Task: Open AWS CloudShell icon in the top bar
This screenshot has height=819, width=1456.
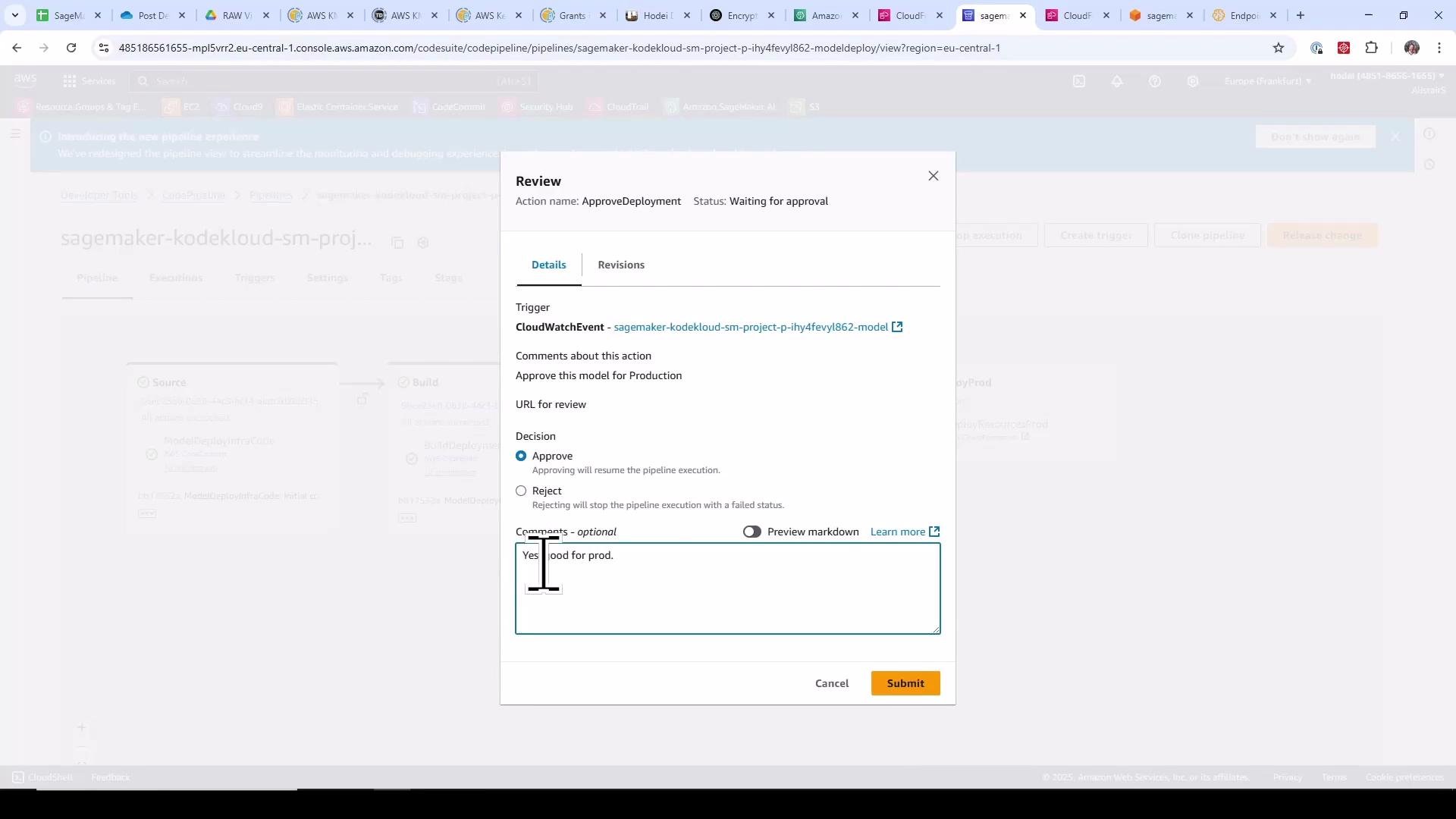Action: 1079,81
